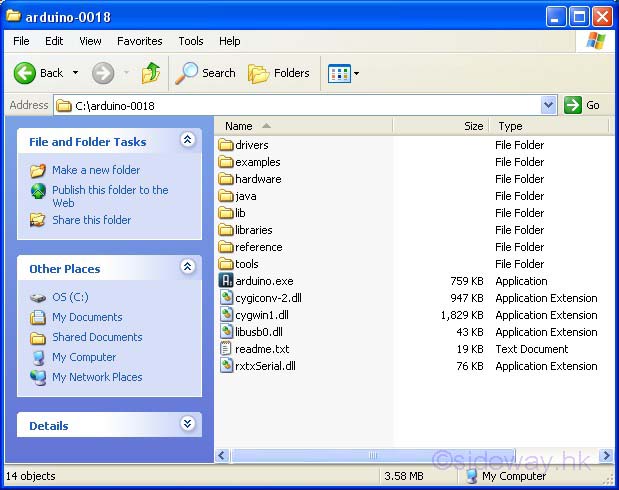Image resolution: width=619 pixels, height=490 pixels.
Task: Open the Edit menu
Action: coord(54,41)
